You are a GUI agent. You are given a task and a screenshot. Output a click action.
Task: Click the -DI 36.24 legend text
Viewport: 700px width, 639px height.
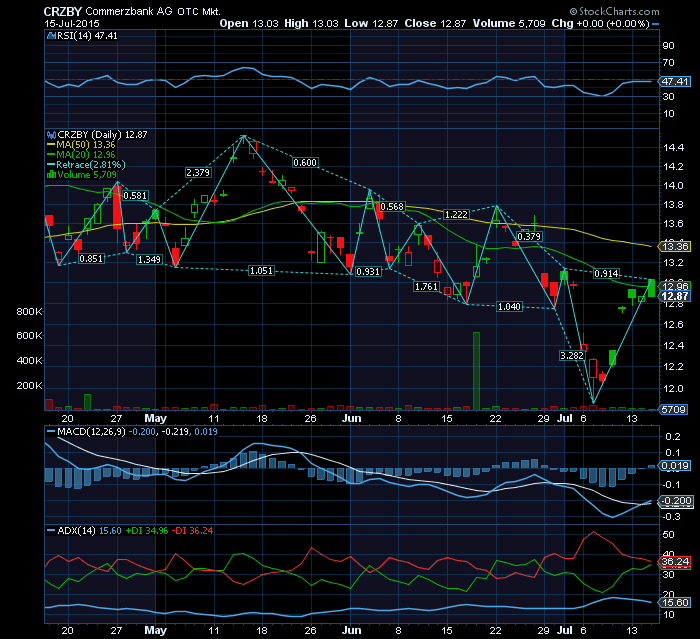(x=192, y=530)
